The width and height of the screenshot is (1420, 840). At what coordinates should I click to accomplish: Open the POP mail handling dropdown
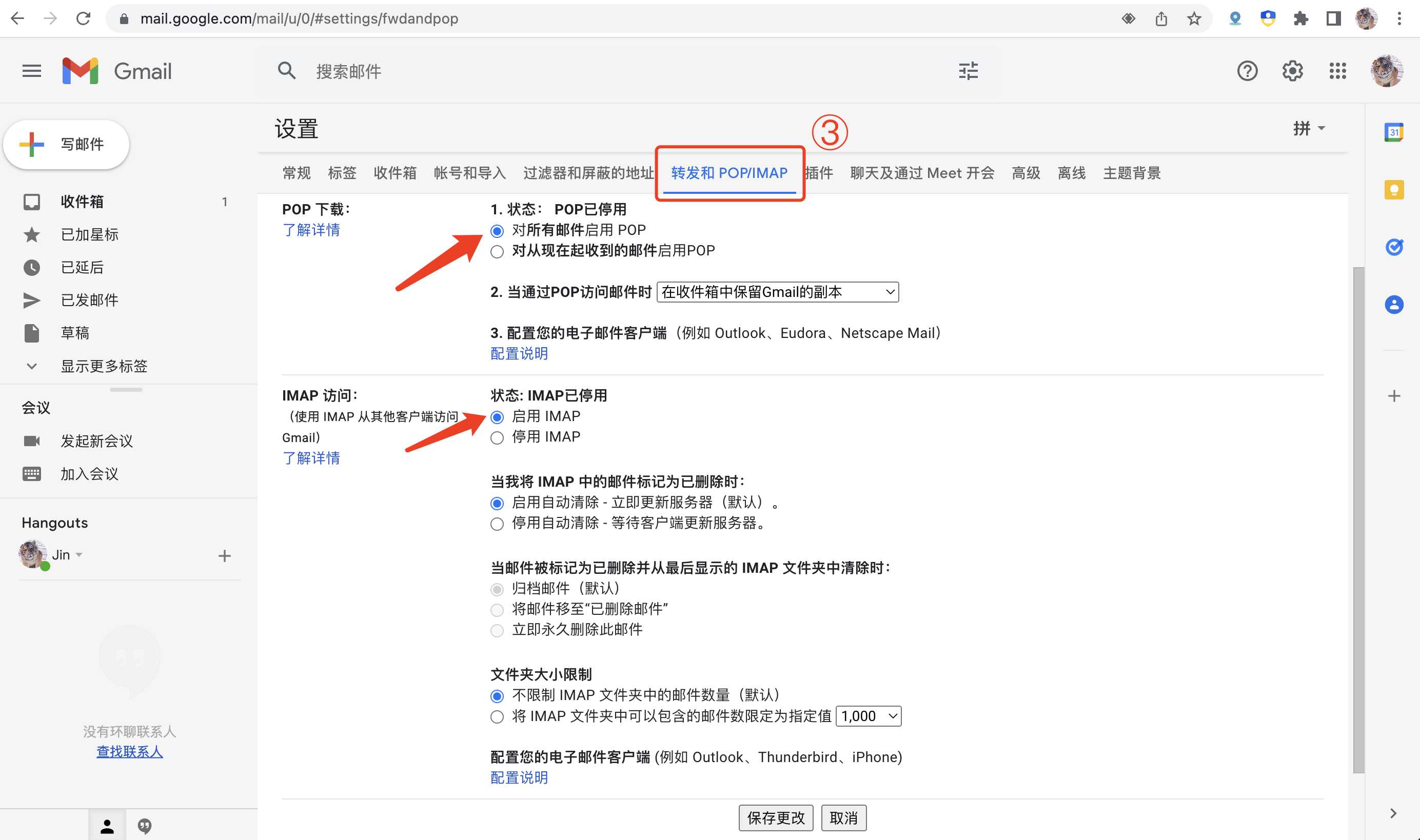point(776,291)
